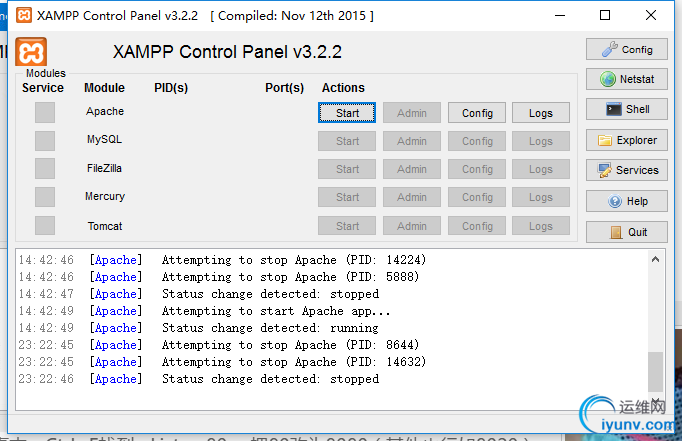Click the log line with PID: 14224
682x441 pixels.
pos(222,260)
